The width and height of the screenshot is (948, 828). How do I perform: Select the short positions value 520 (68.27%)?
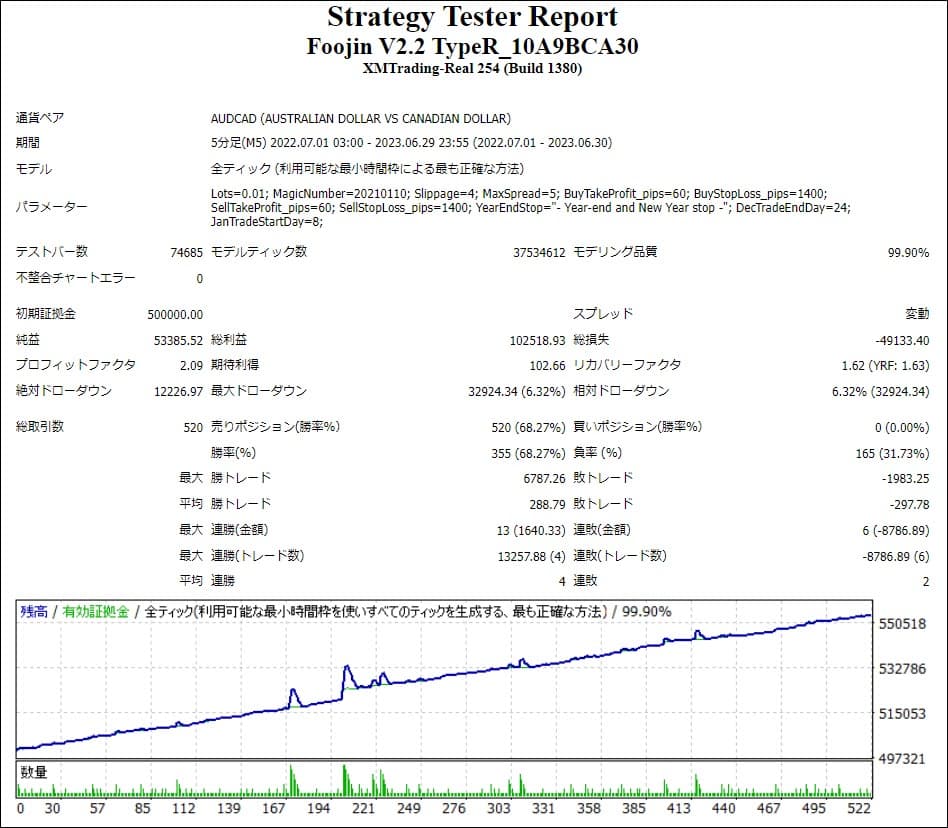(528, 427)
